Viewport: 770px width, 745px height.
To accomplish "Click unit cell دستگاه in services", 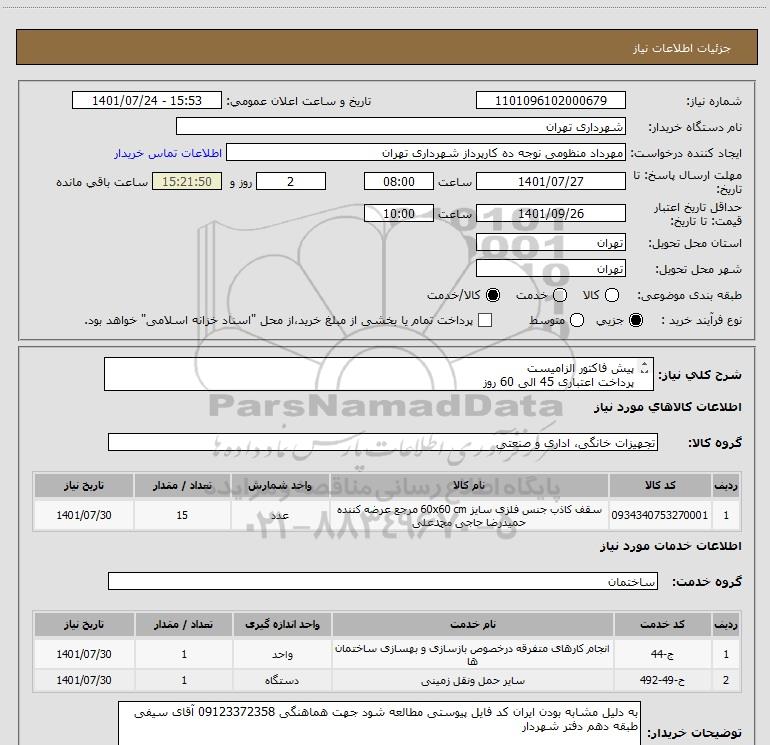I will coord(282,680).
